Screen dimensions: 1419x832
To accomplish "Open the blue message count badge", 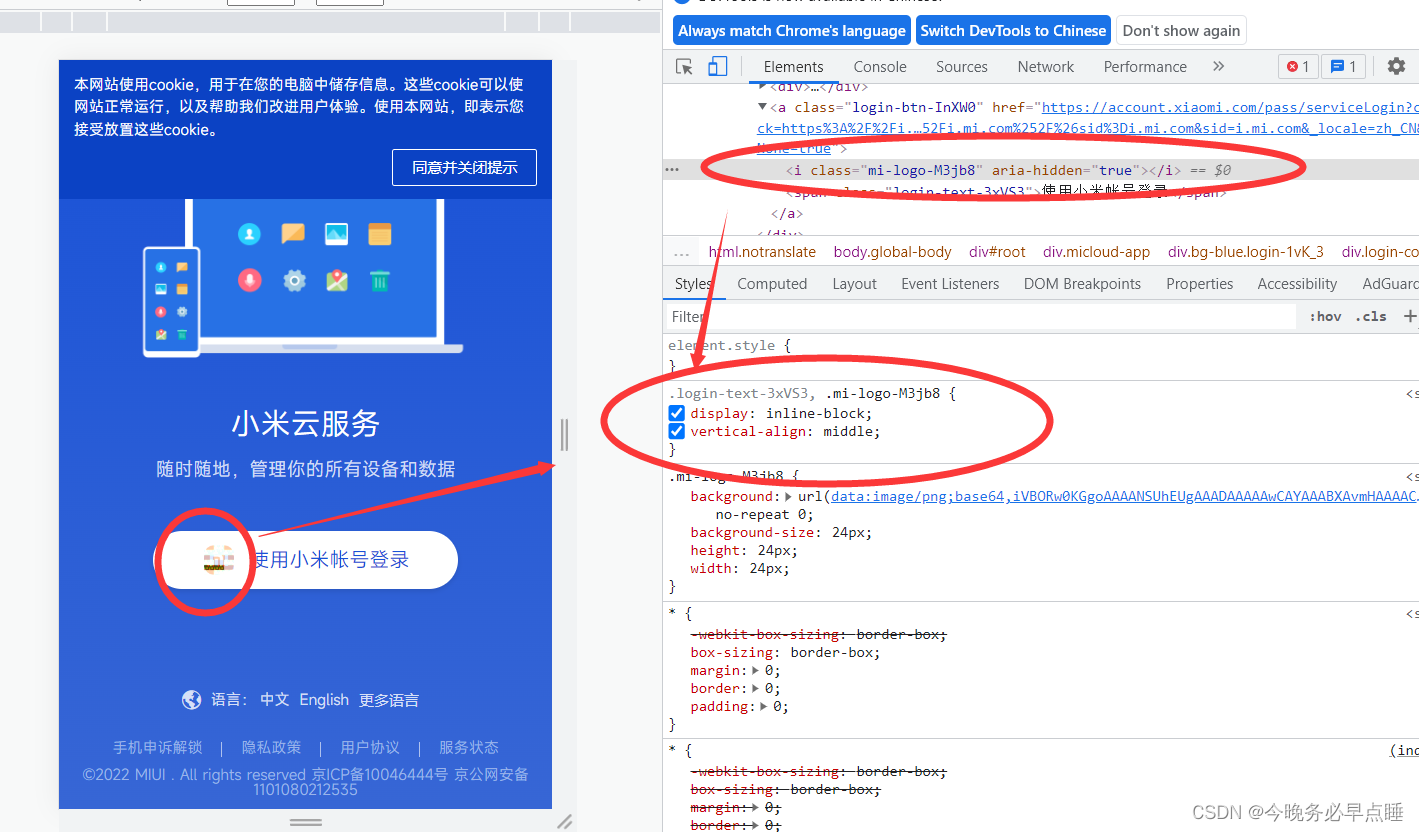I will pos(1343,67).
